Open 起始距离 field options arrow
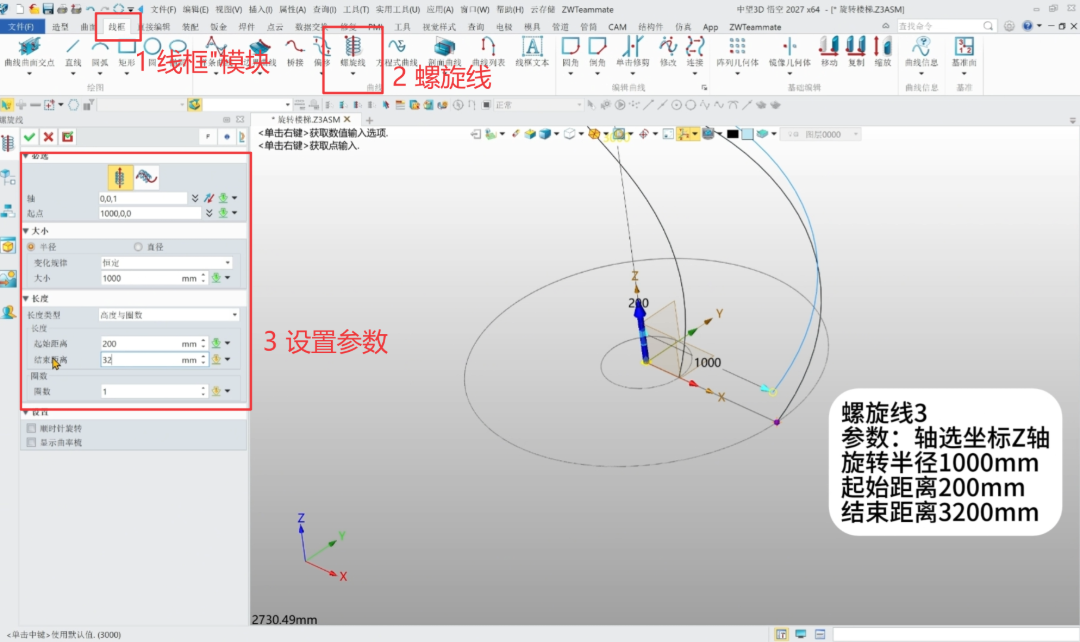 pos(228,343)
